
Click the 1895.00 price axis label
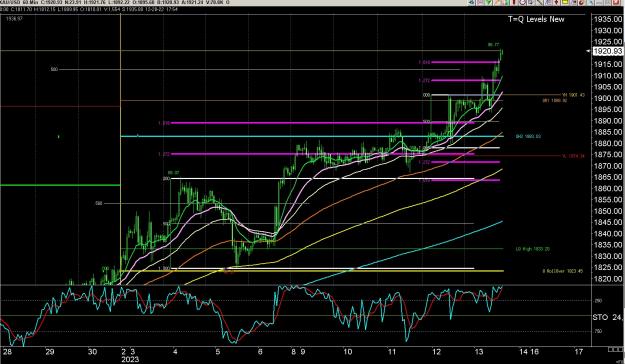pyautogui.click(x=608, y=109)
